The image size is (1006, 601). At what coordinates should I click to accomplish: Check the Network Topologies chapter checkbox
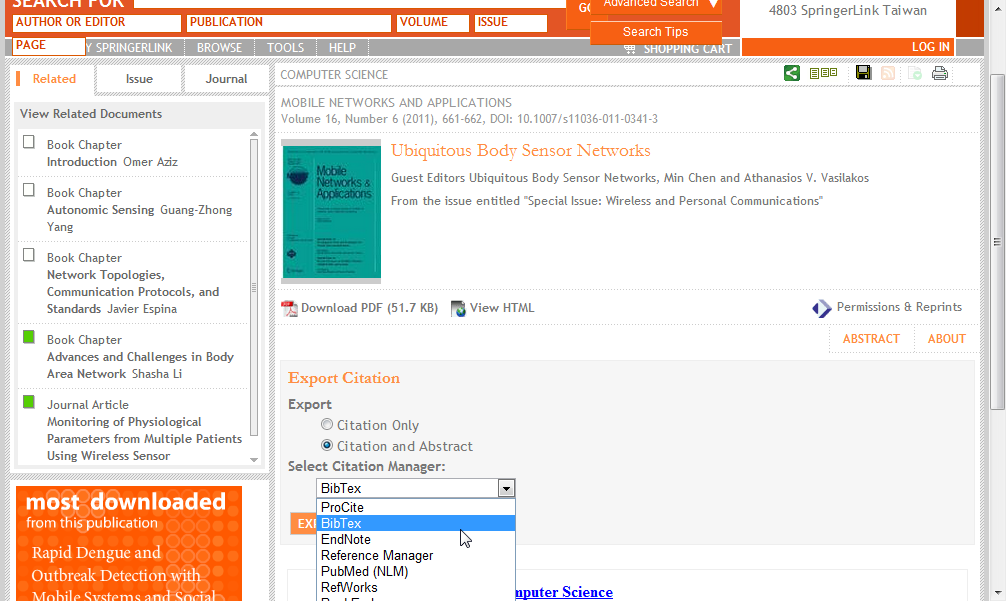(29, 255)
